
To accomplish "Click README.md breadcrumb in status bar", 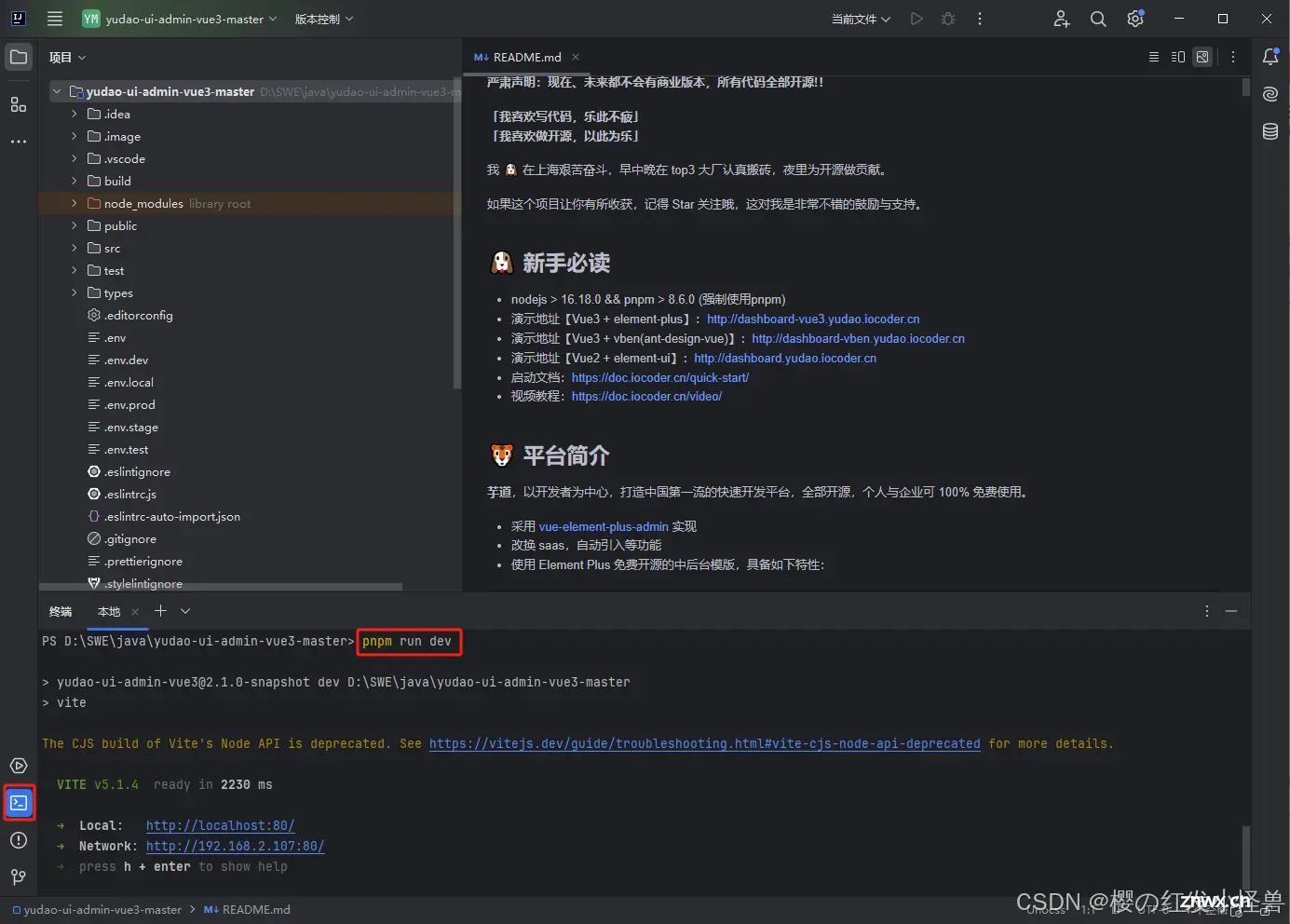I will pos(247,909).
